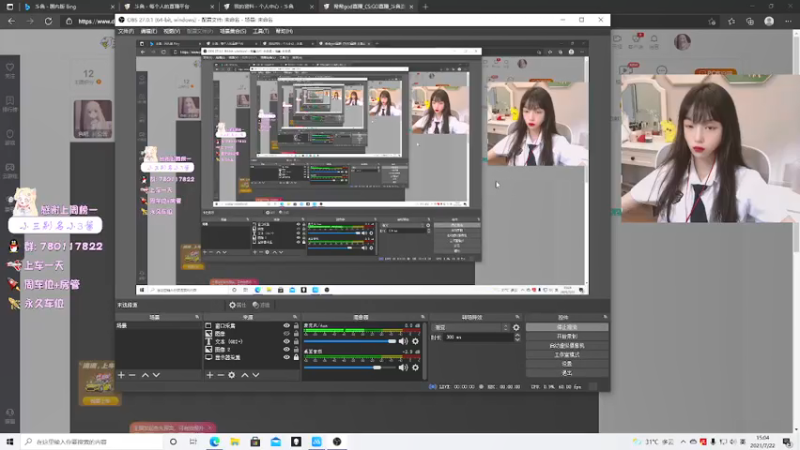The width and height of the screenshot is (800, 450).
Task: Move scene up in scenes list
Action: point(145,375)
